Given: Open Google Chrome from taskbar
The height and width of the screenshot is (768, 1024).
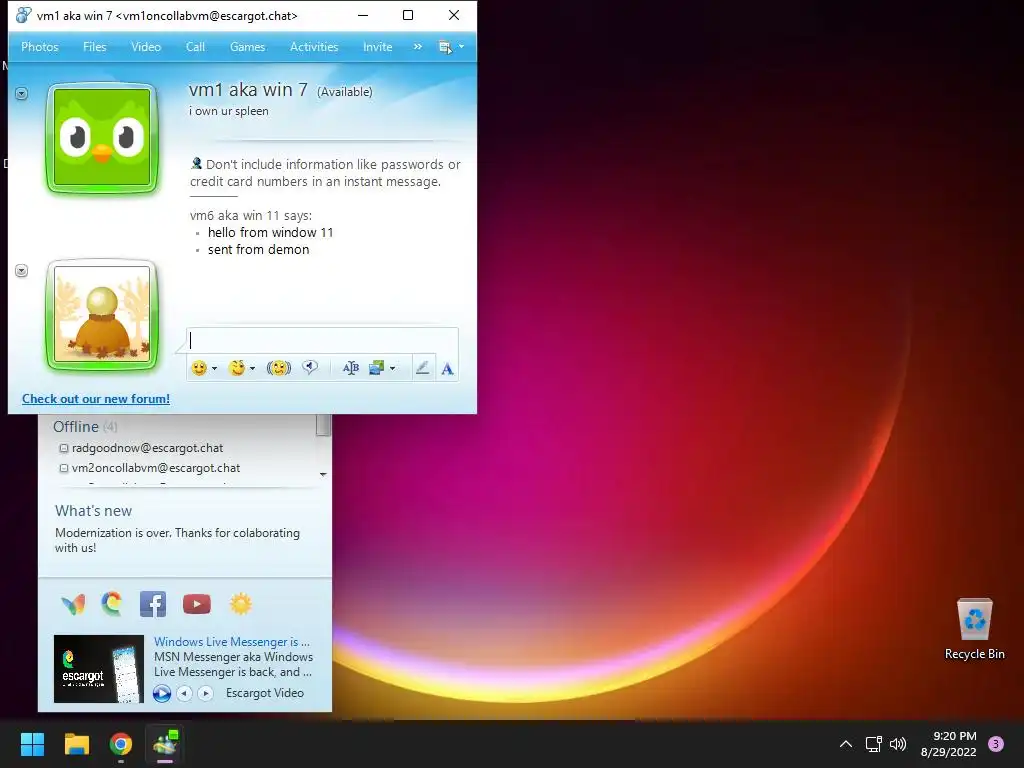Looking at the screenshot, I should coord(121,744).
